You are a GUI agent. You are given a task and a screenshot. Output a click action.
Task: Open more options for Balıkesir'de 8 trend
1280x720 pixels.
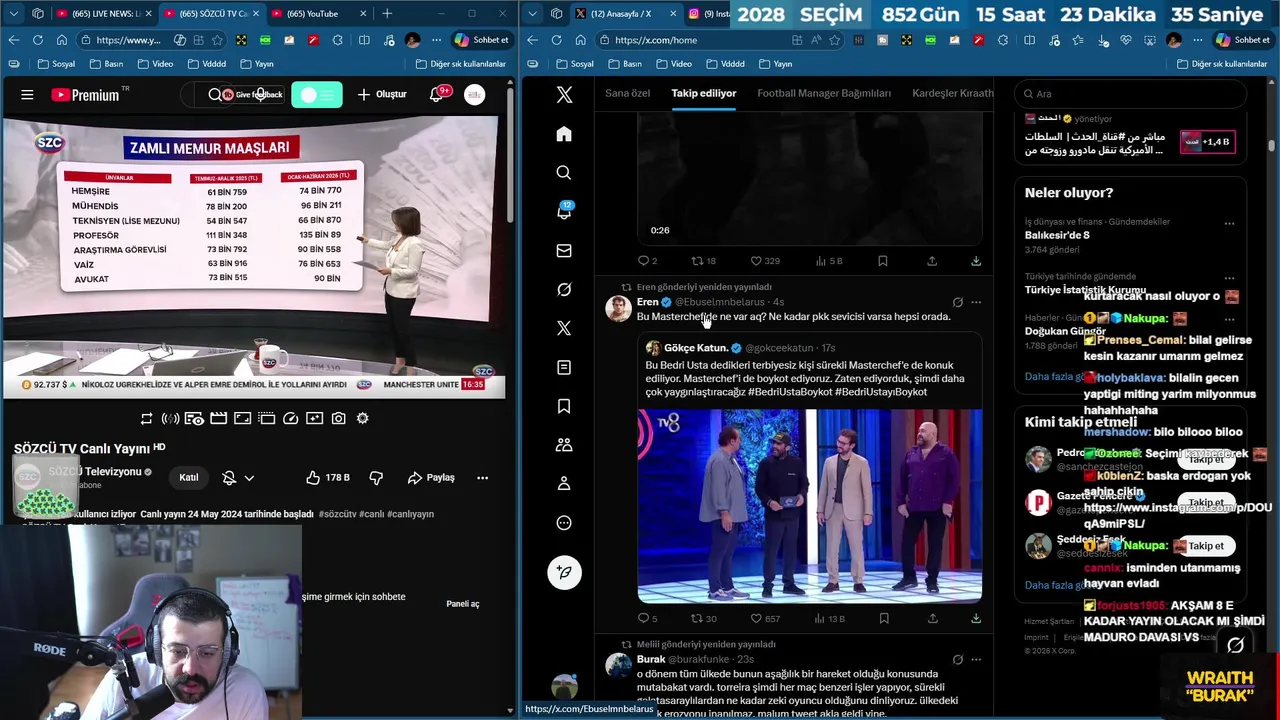pyautogui.click(x=1230, y=223)
